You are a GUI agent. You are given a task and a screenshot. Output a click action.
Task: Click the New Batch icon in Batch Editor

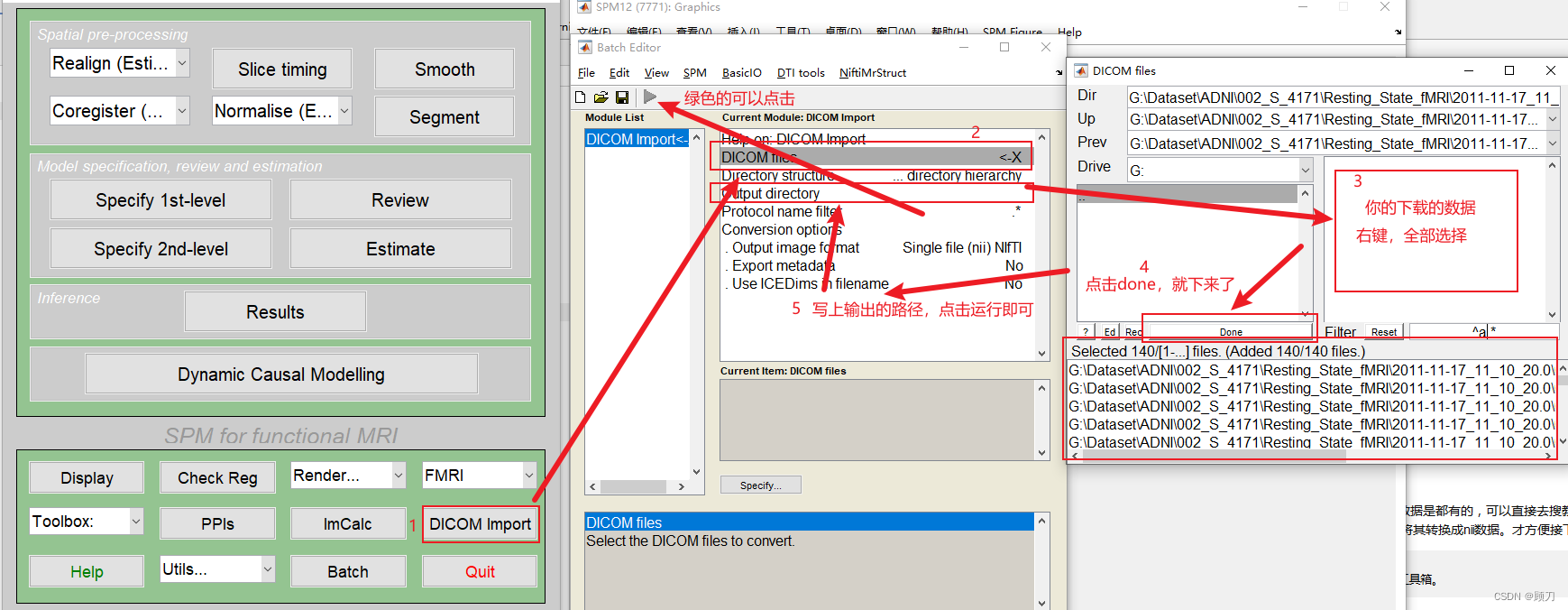[x=581, y=97]
